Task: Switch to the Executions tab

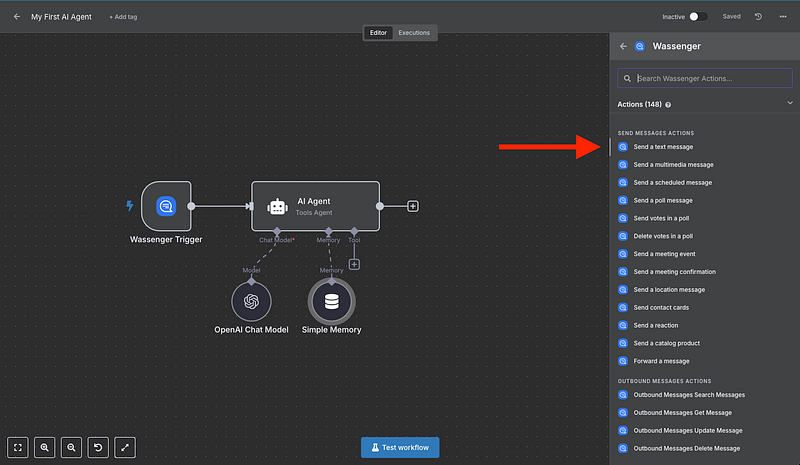Action: pyautogui.click(x=414, y=33)
